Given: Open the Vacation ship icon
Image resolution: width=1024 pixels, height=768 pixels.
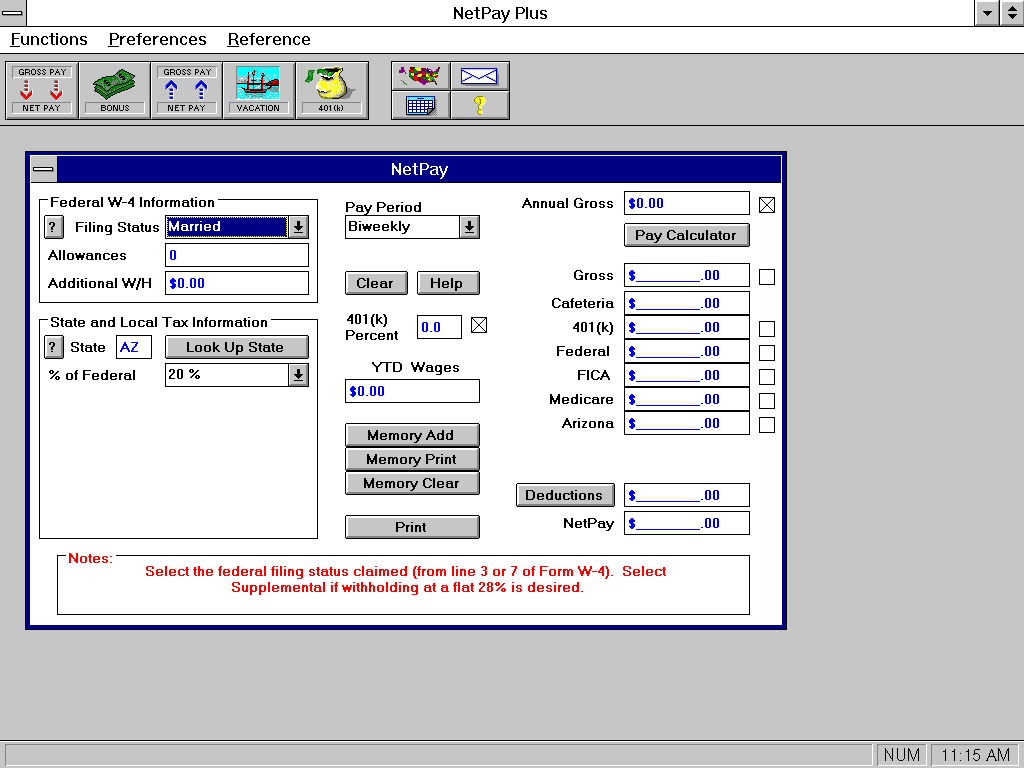Looking at the screenshot, I should tap(258, 90).
